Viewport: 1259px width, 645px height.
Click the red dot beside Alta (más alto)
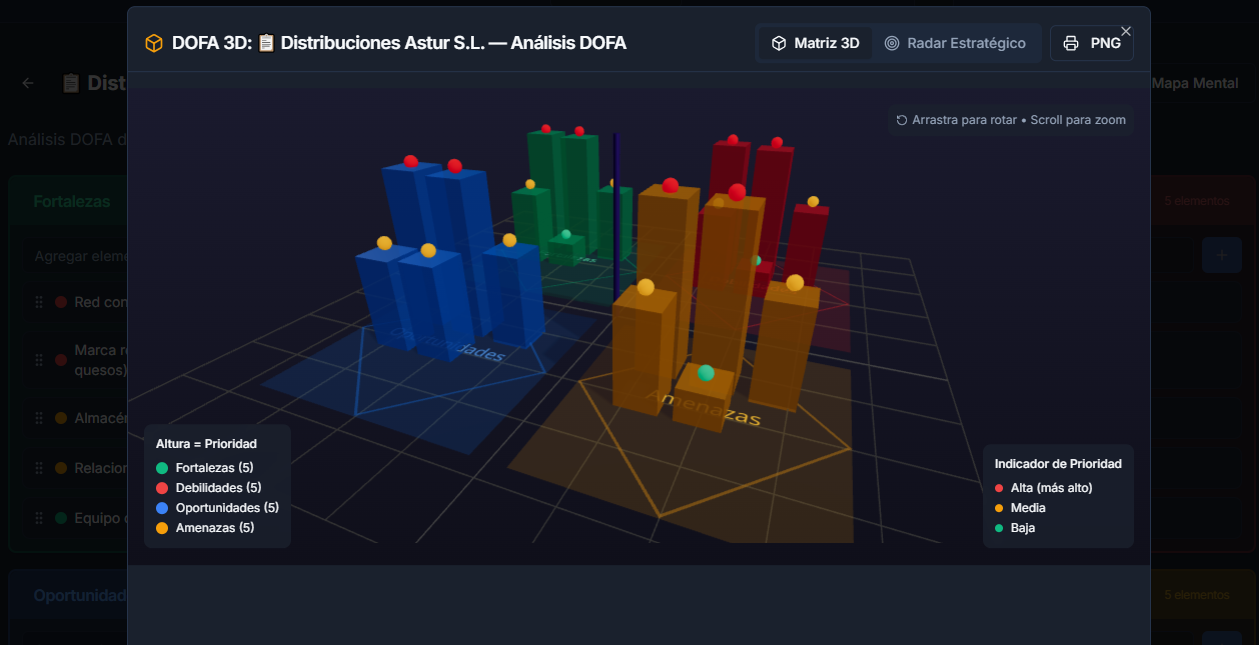pyautogui.click(x=999, y=488)
